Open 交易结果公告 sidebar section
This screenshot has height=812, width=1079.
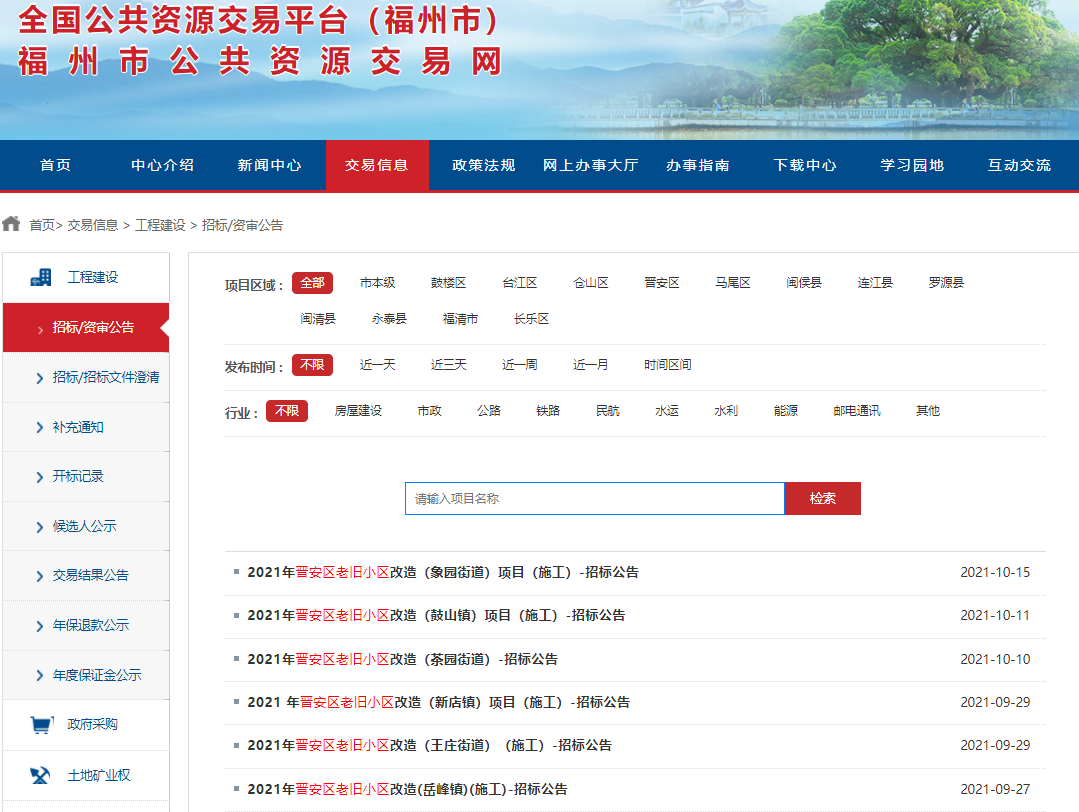coord(90,575)
